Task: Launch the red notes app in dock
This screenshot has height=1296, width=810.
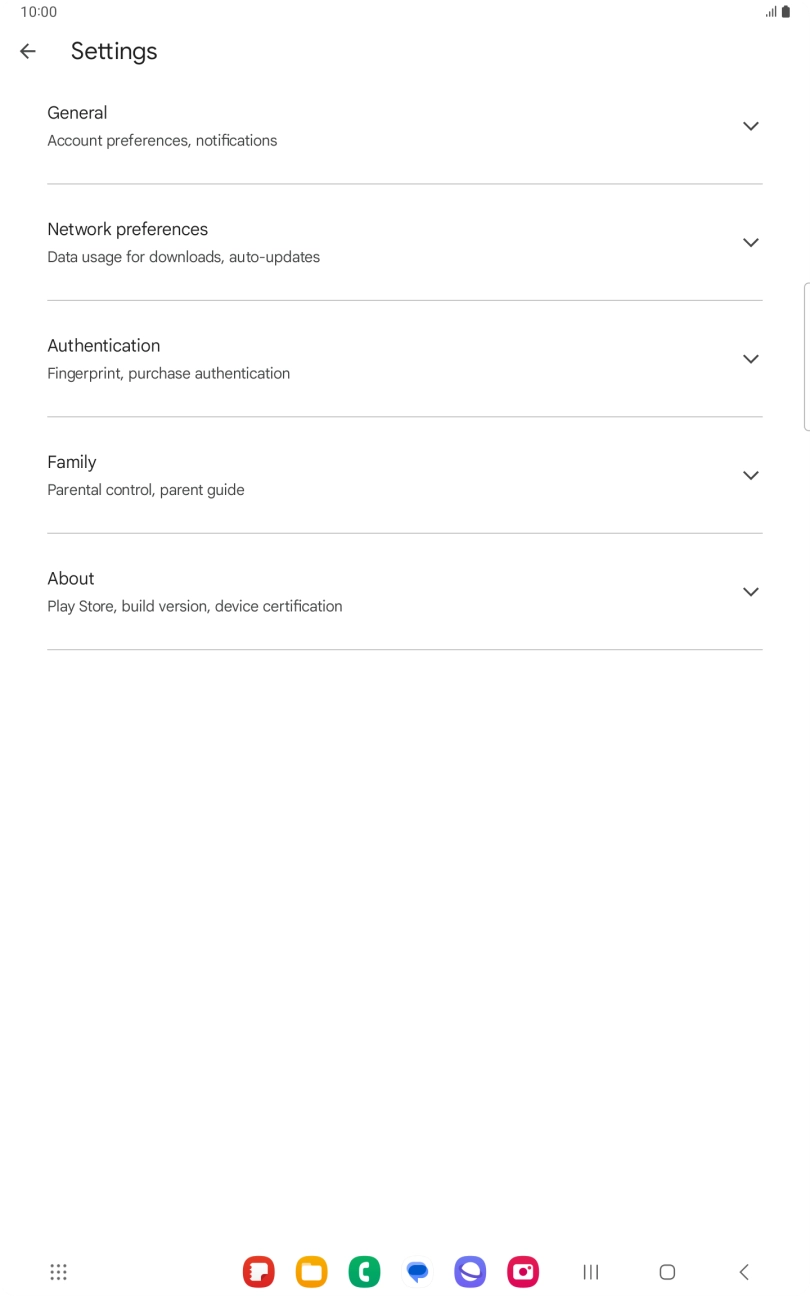Action: click(x=258, y=1272)
